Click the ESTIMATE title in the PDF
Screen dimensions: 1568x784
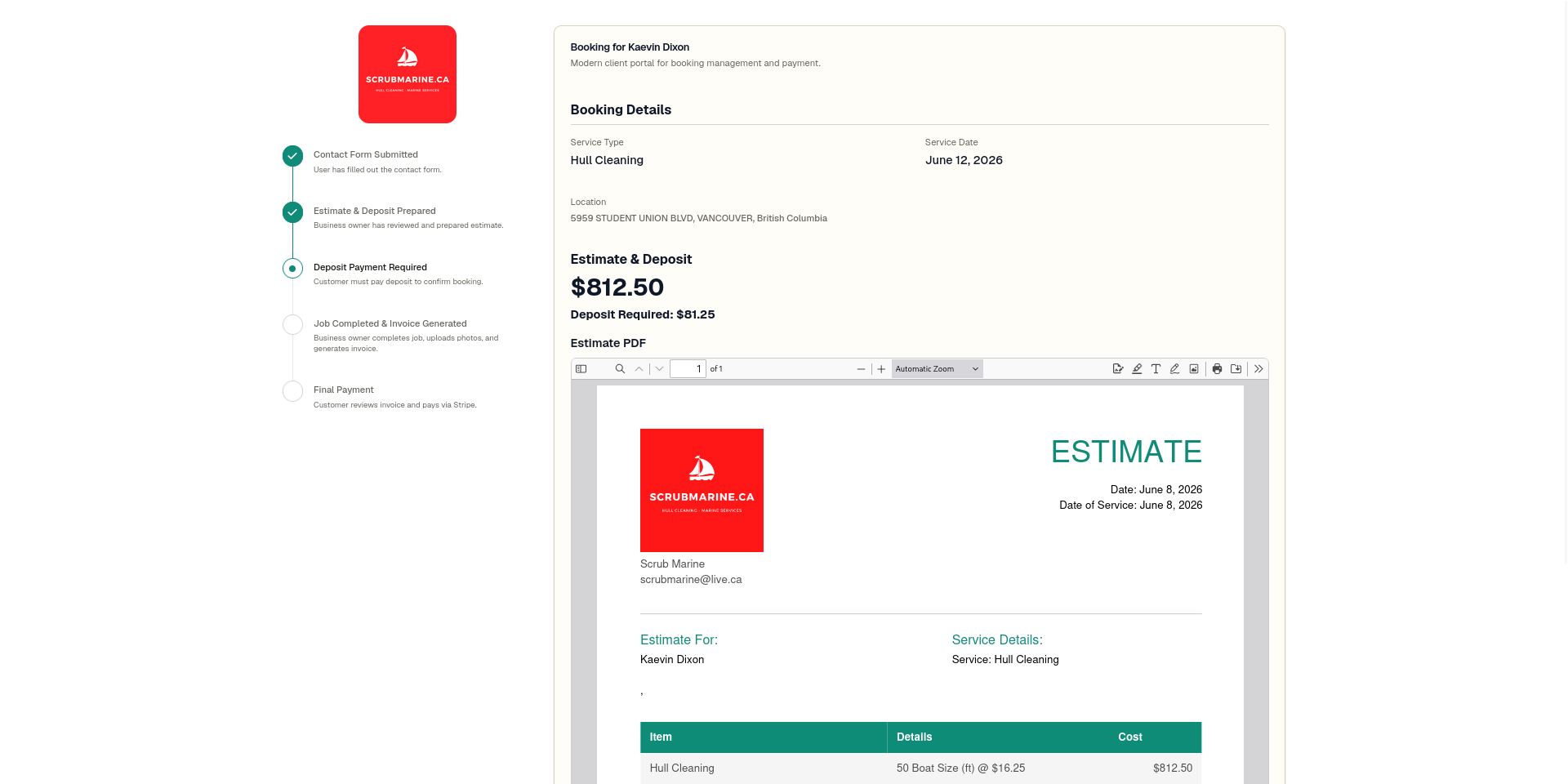pyautogui.click(x=1126, y=452)
